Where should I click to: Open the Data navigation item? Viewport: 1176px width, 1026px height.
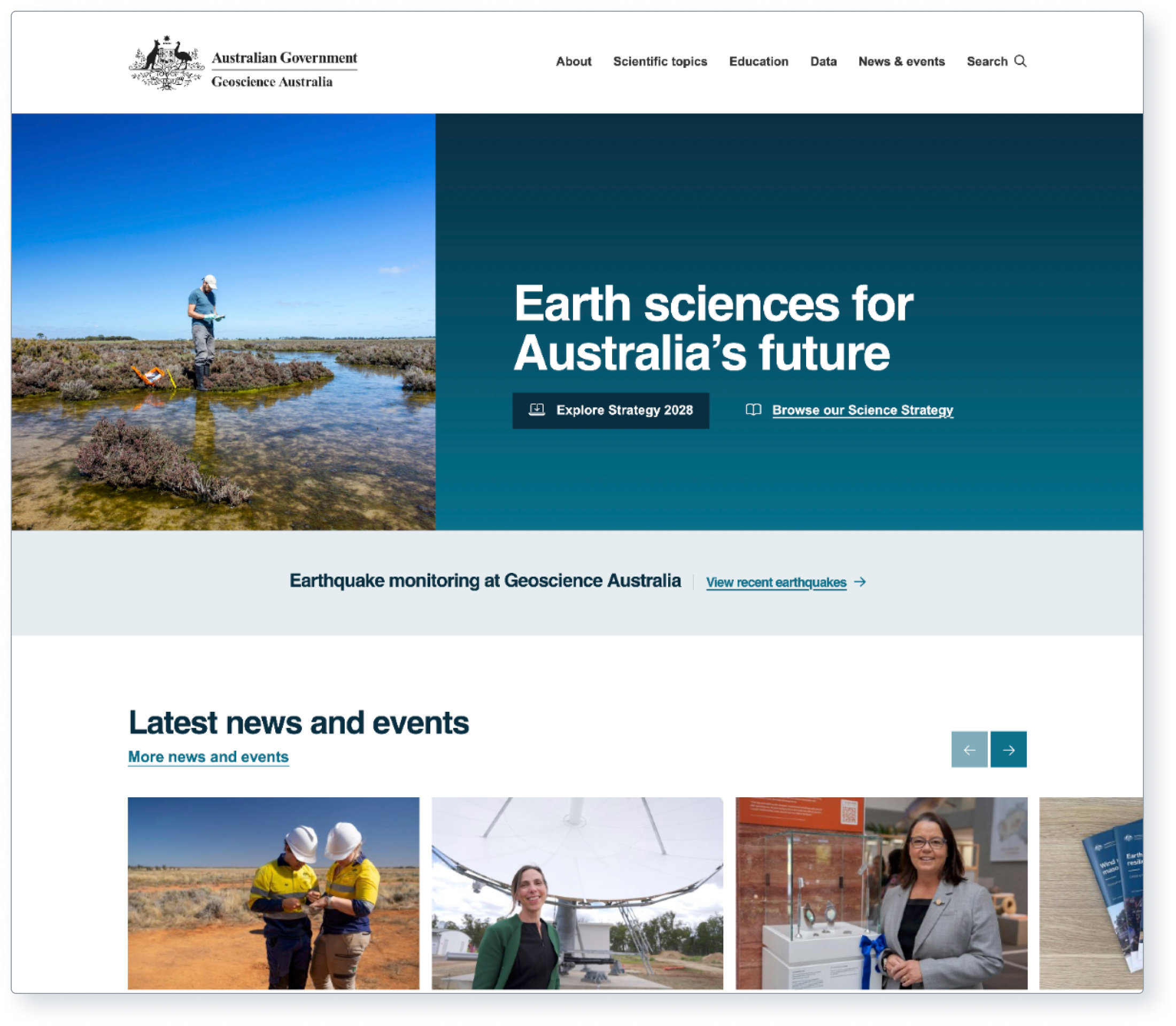pyautogui.click(x=823, y=61)
